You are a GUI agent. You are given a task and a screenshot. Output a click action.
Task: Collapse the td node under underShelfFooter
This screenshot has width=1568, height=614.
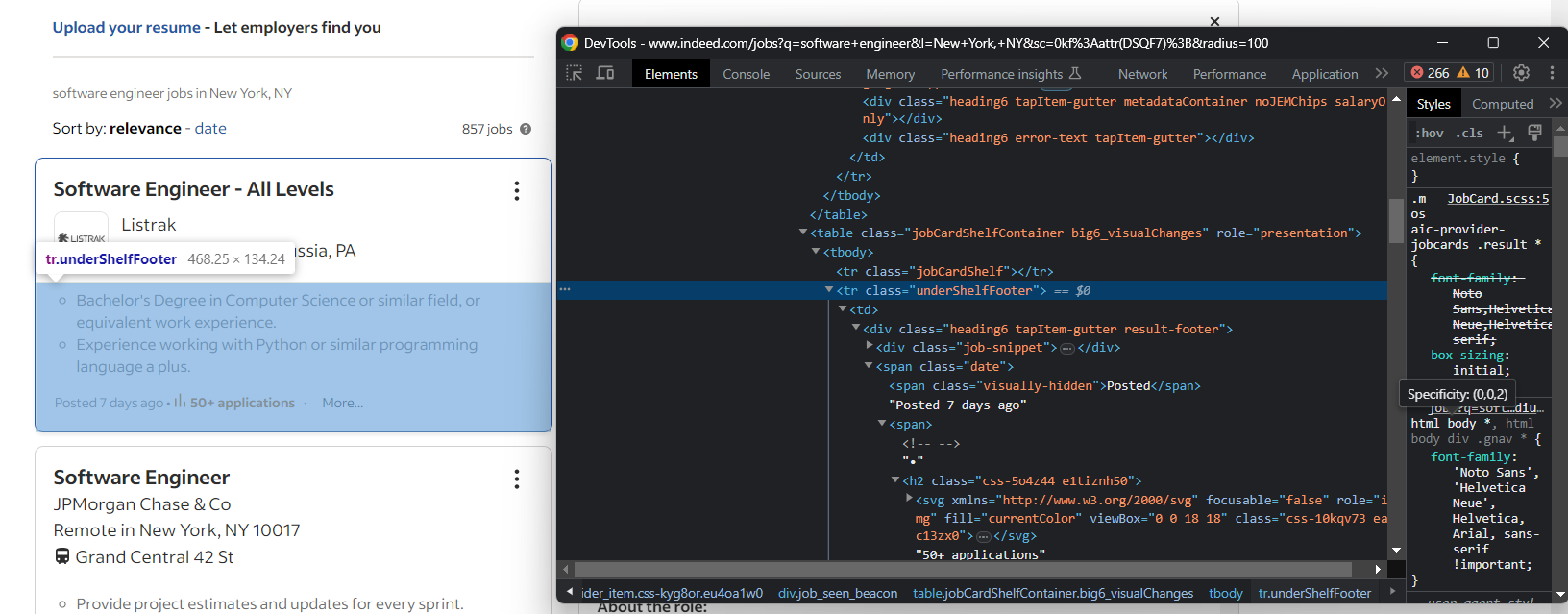point(843,309)
